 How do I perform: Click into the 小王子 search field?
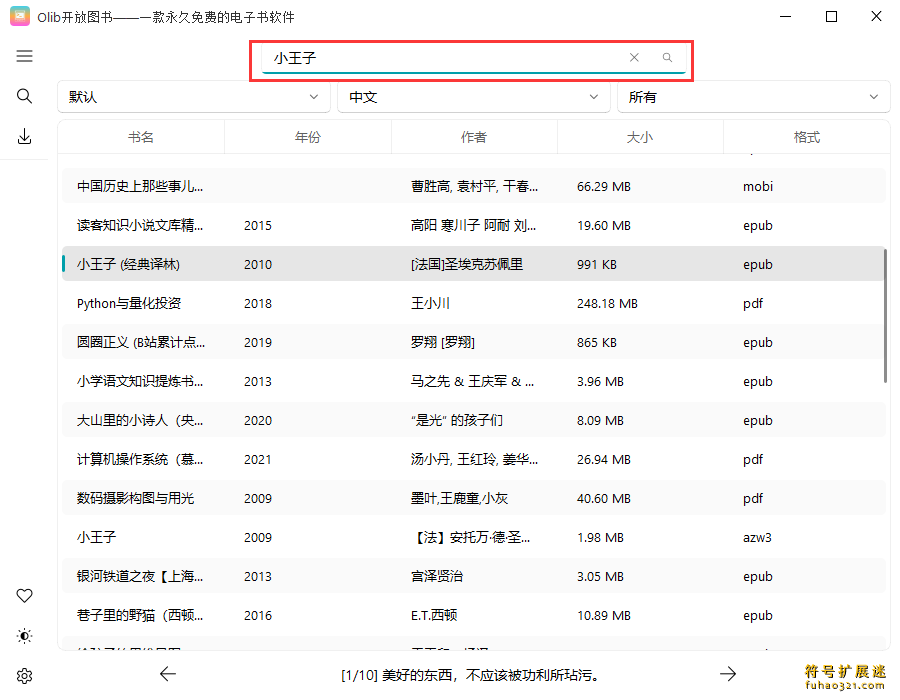(440, 58)
